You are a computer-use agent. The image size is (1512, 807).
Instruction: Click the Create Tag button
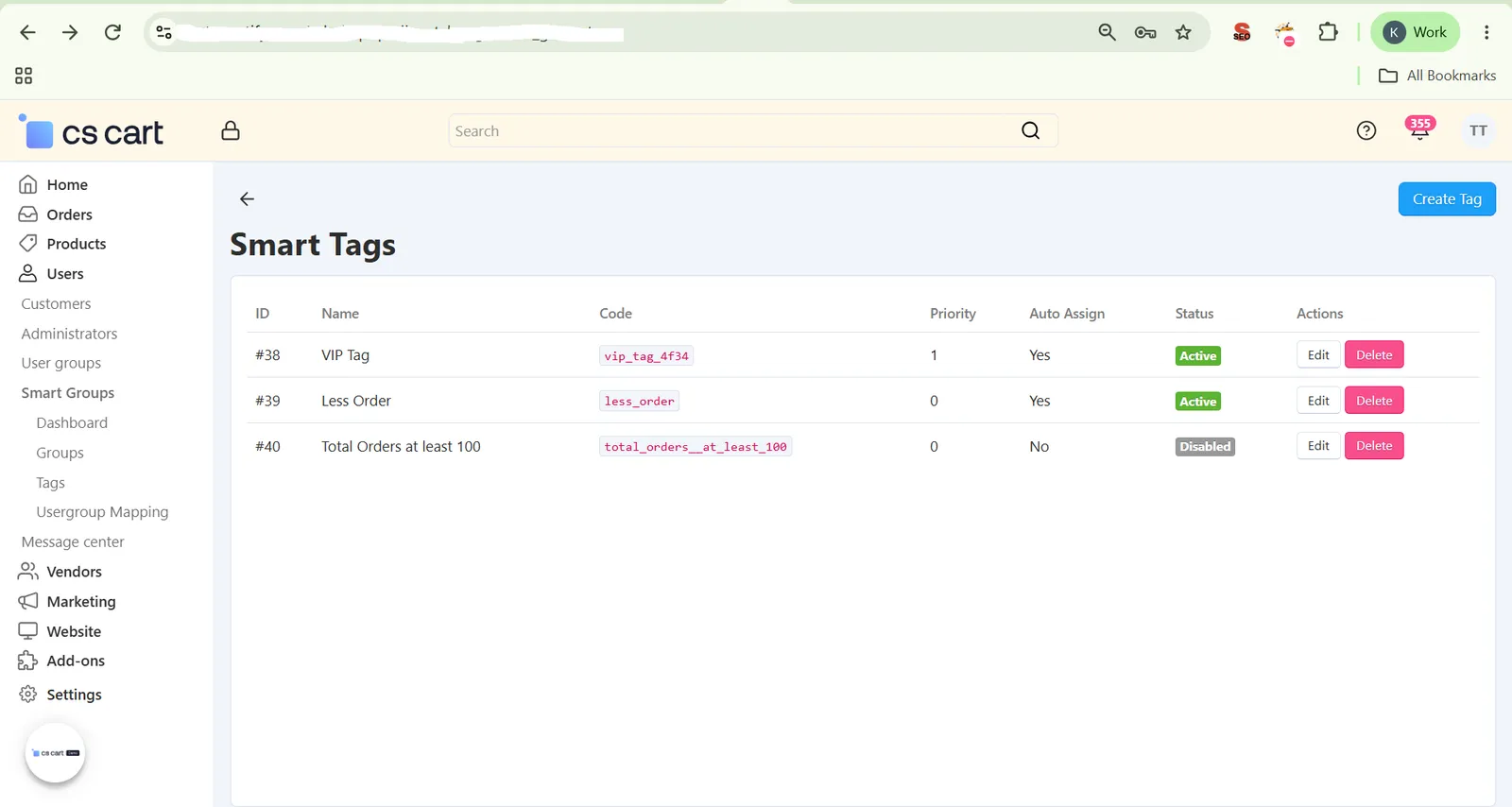pos(1447,198)
